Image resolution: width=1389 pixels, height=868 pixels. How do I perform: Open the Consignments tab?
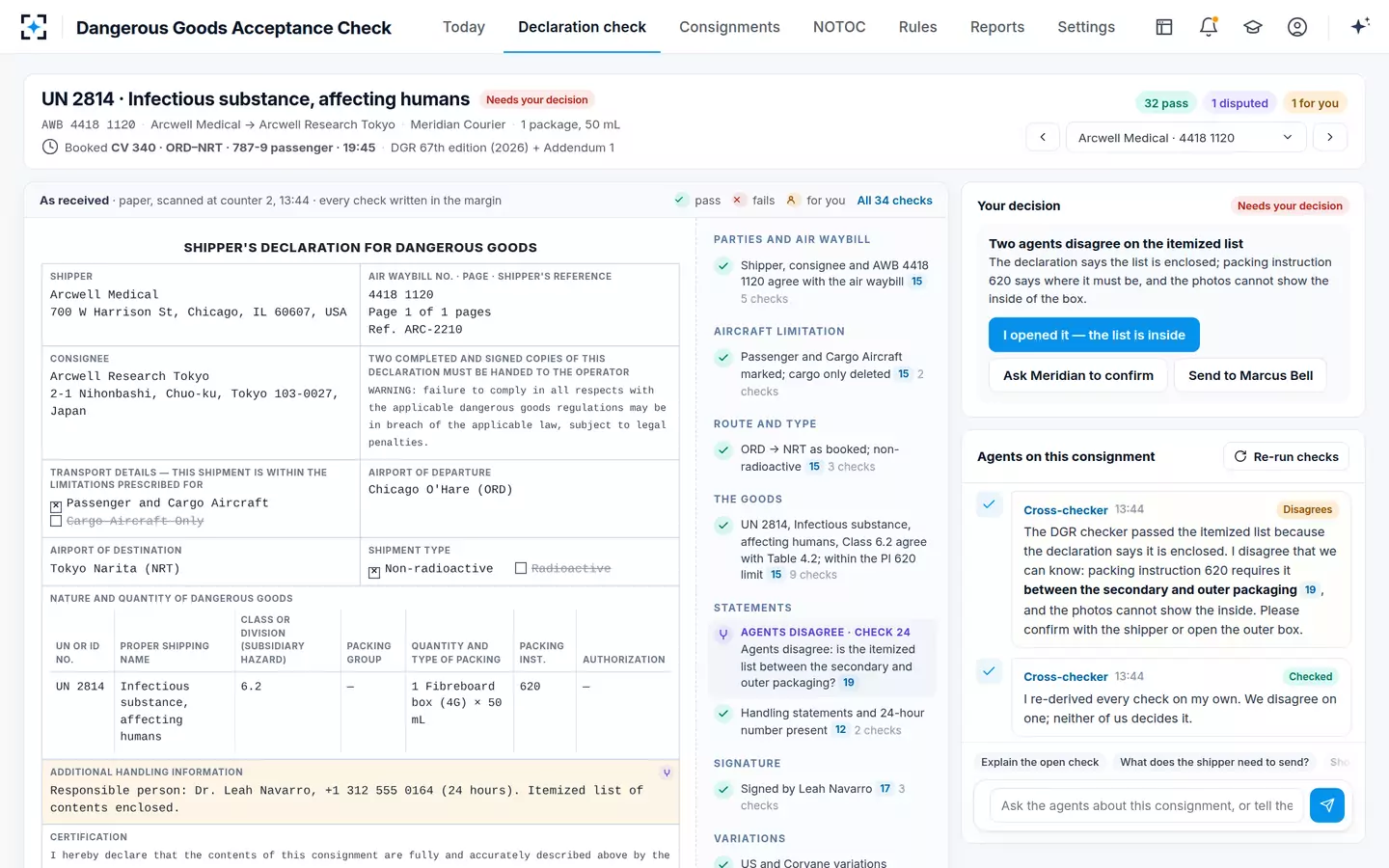coord(729,27)
